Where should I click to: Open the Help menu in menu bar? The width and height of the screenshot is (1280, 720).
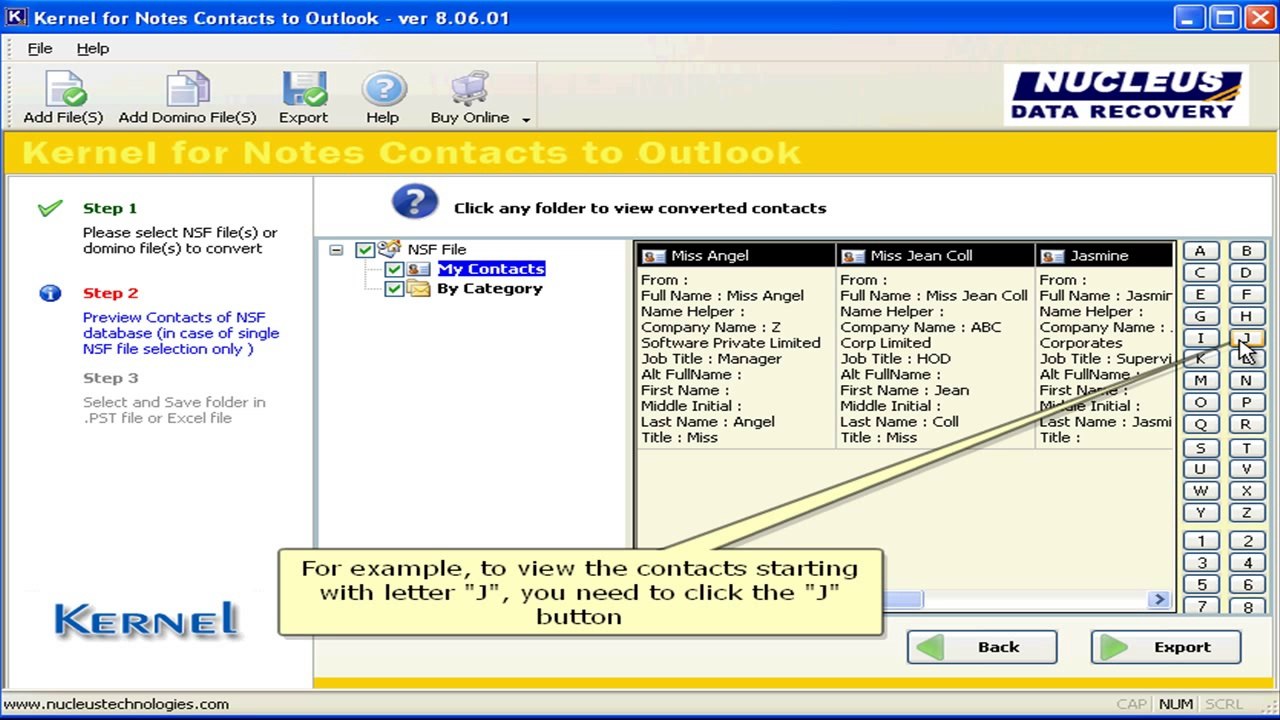(x=93, y=48)
